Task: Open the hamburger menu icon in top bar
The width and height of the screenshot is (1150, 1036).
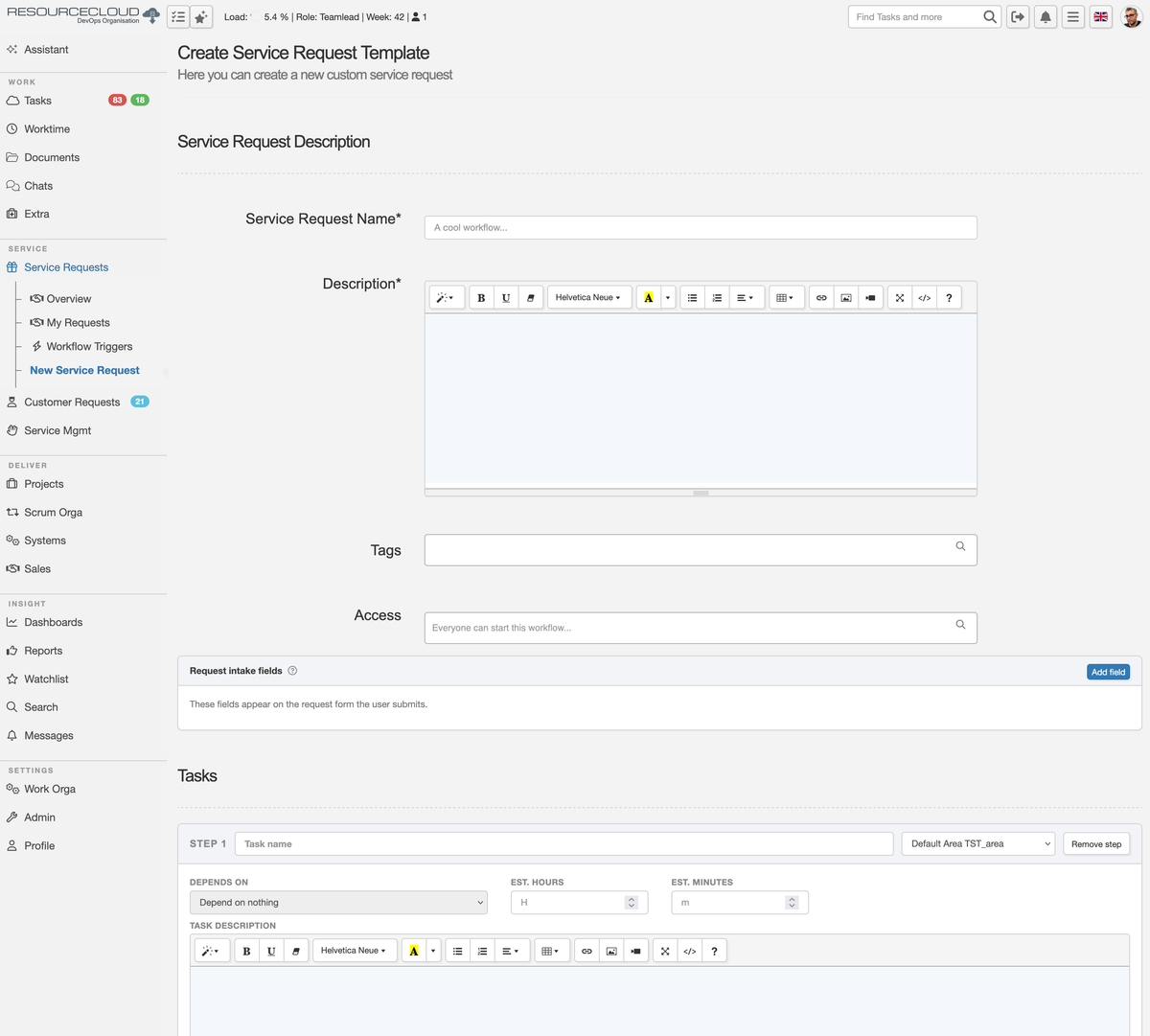Action: click(1073, 17)
